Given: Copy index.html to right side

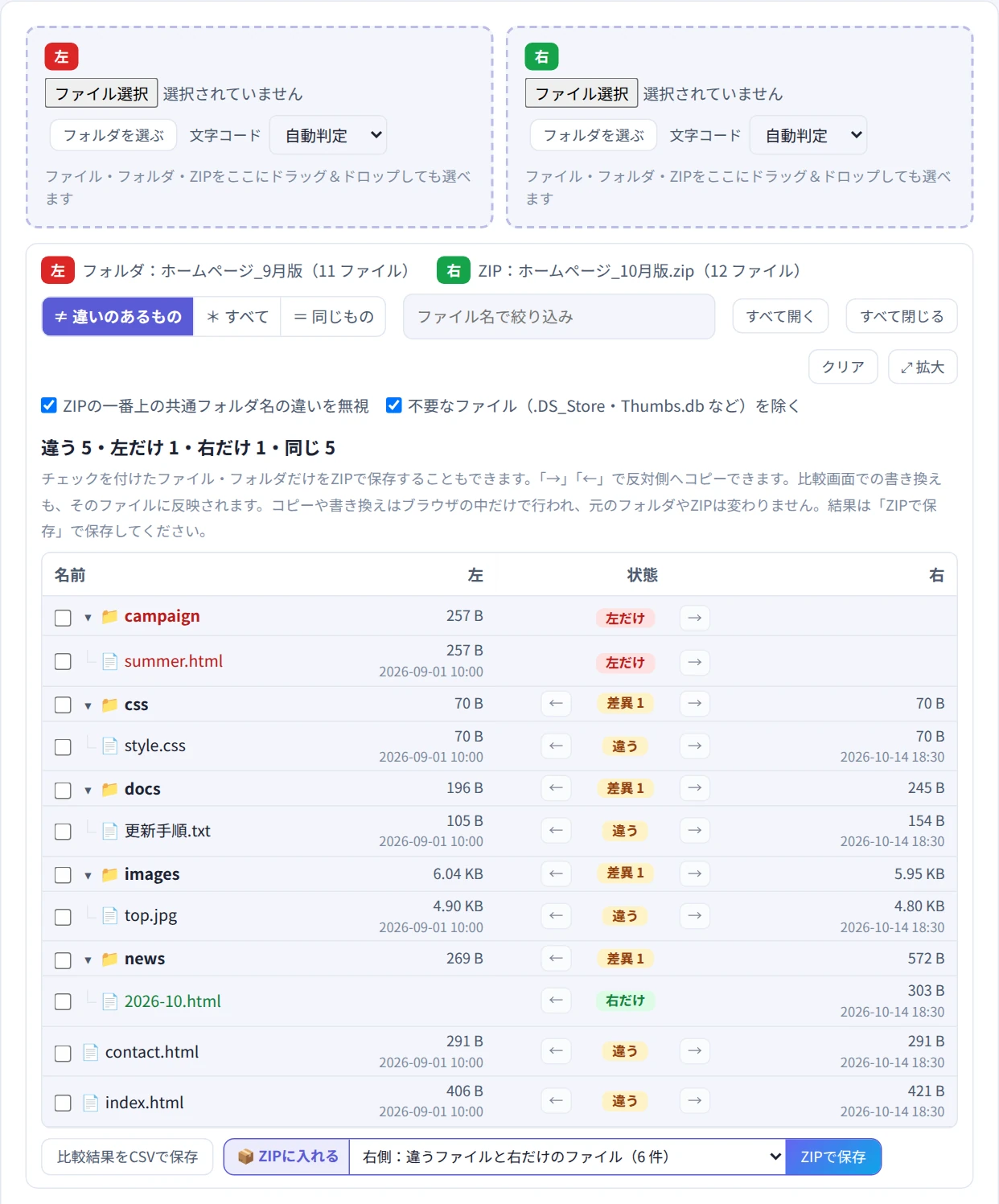Looking at the screenshot, I should (694, 1100).
